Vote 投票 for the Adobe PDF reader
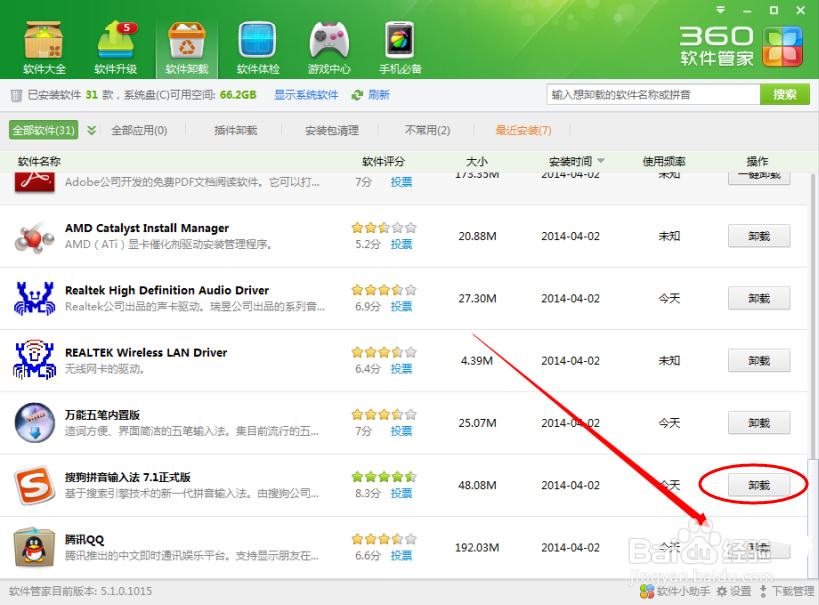Image resolution: width=819 pixels, height=605 pixels. pyautogui.click(x=401, y=182)
